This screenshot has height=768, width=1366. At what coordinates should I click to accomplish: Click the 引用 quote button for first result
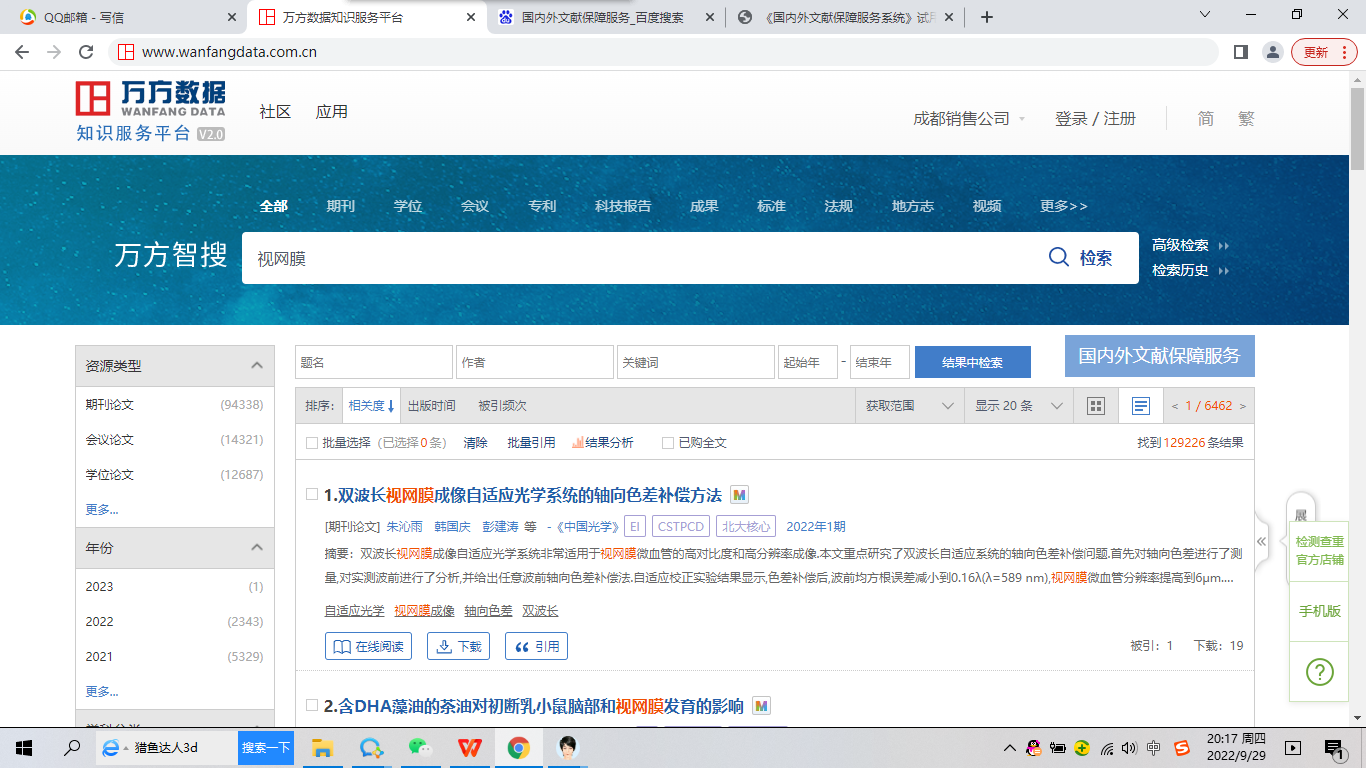coord(536,646)
